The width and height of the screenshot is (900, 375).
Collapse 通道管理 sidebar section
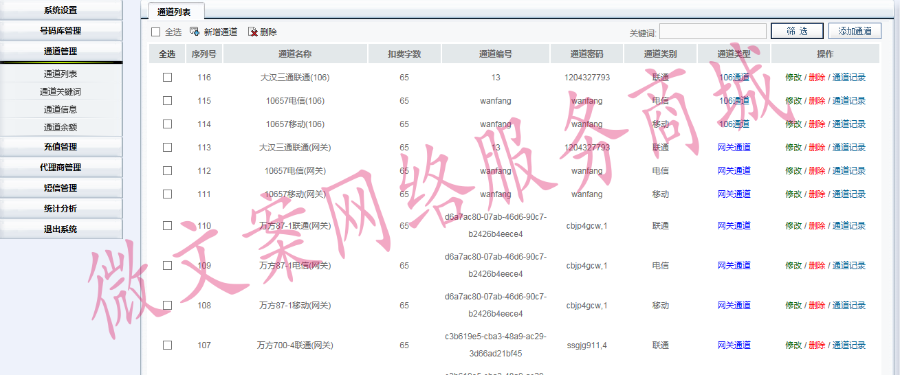61,51
